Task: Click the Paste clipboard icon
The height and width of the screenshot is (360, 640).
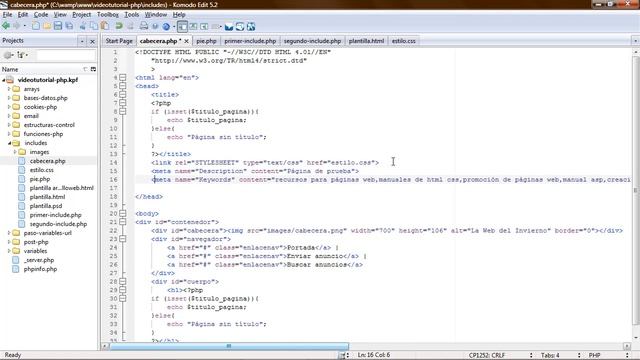Action: click(105, 27)
